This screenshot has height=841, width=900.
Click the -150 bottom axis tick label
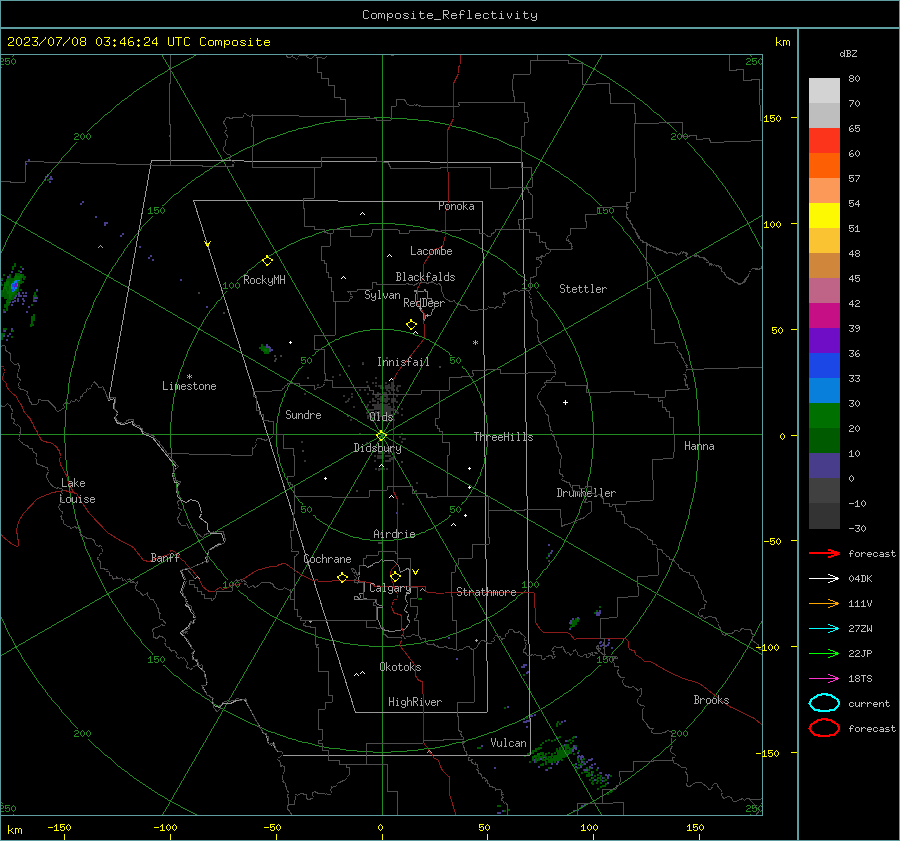click(59, 827)
